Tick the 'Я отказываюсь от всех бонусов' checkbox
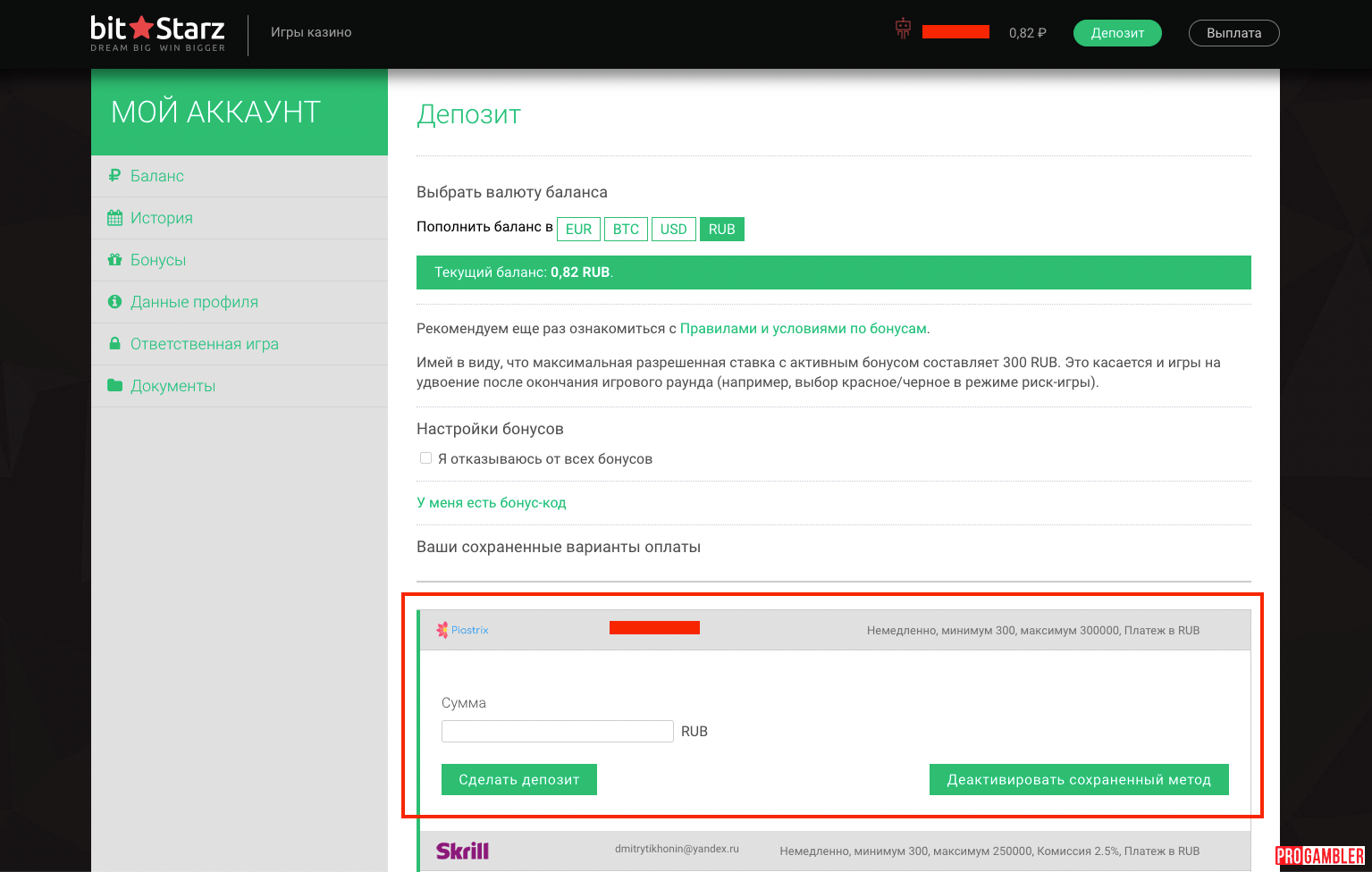The image size is (1372, 872). [x=425, y=458]
